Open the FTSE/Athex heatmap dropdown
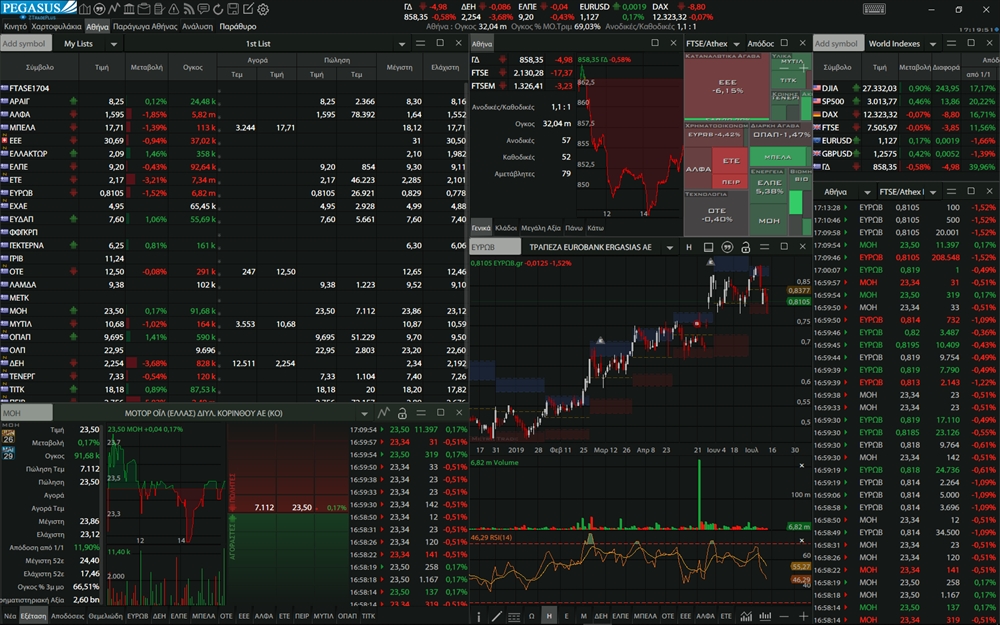The height and width of the screenshot is (625, 1000). (736, 44)
